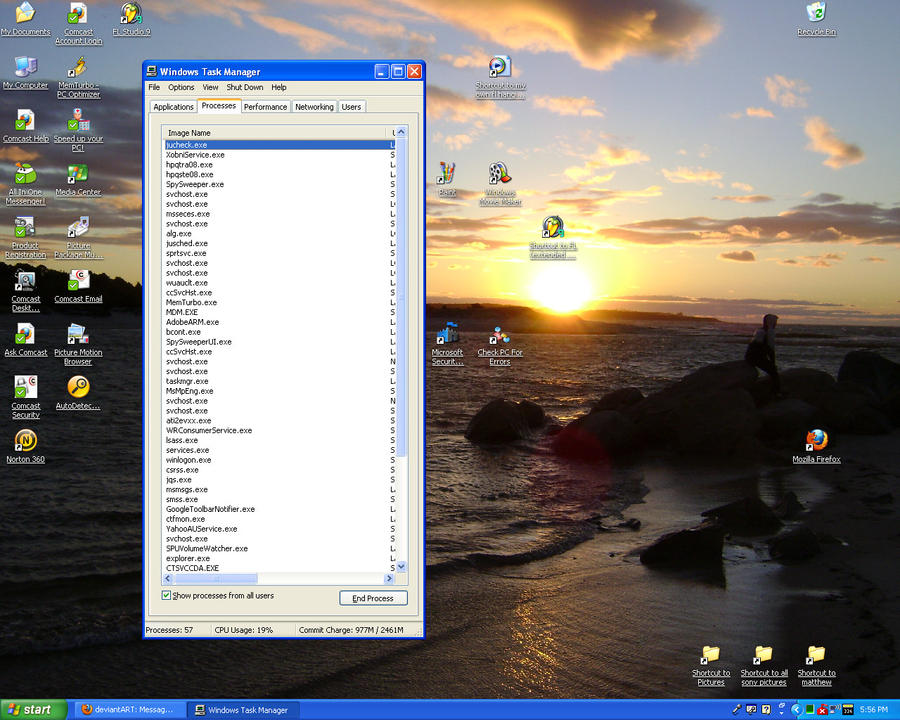The width and height of the screenshot is (900, 720).
Task: Open Shortcut to matthew folder
Action: [x=816, y=665]
